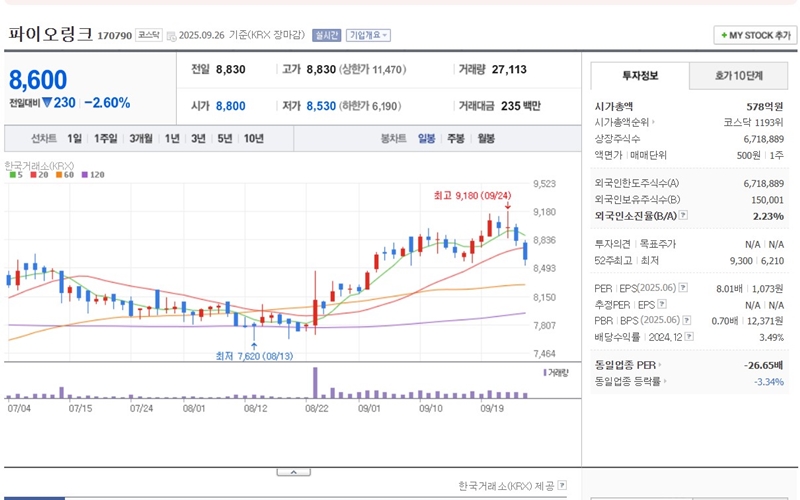The width and height of the screenshot is (800, 500).
Task: Click the stock code 170790
Action: click(114, 36)
